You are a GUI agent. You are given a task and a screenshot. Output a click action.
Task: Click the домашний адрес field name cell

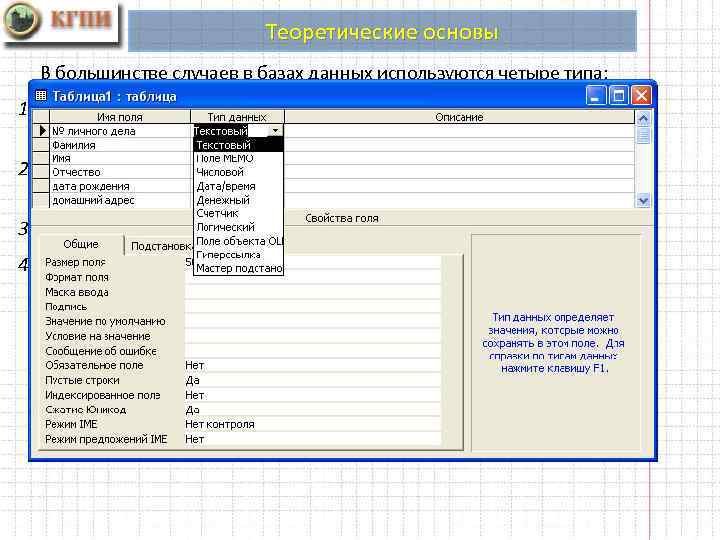click(120, 200)
